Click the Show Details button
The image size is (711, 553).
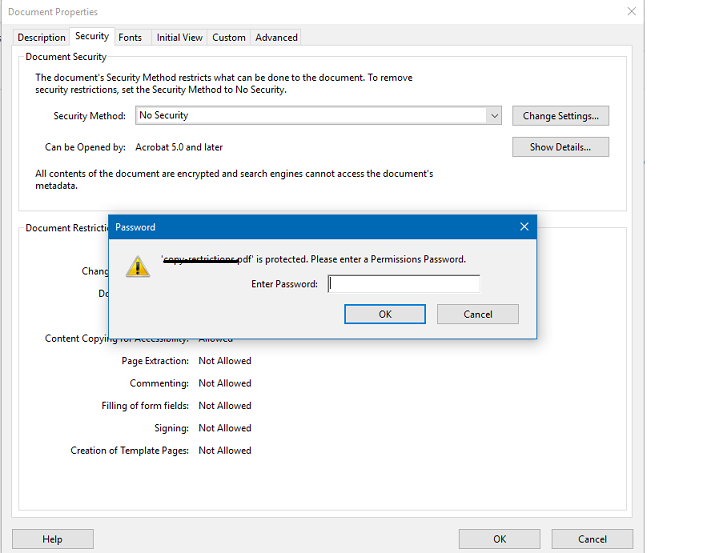point(560,147)
